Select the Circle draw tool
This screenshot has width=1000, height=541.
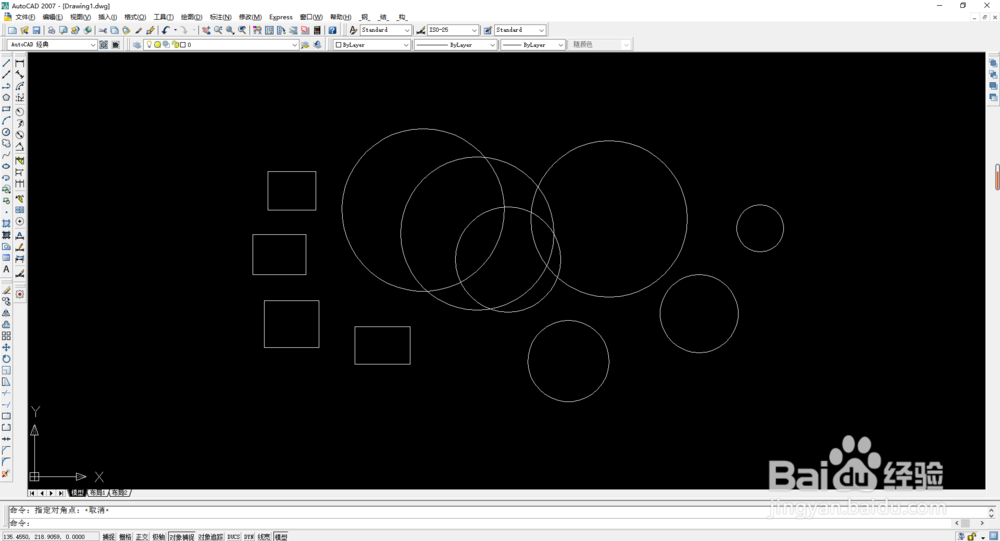click(x=6, y=132)
